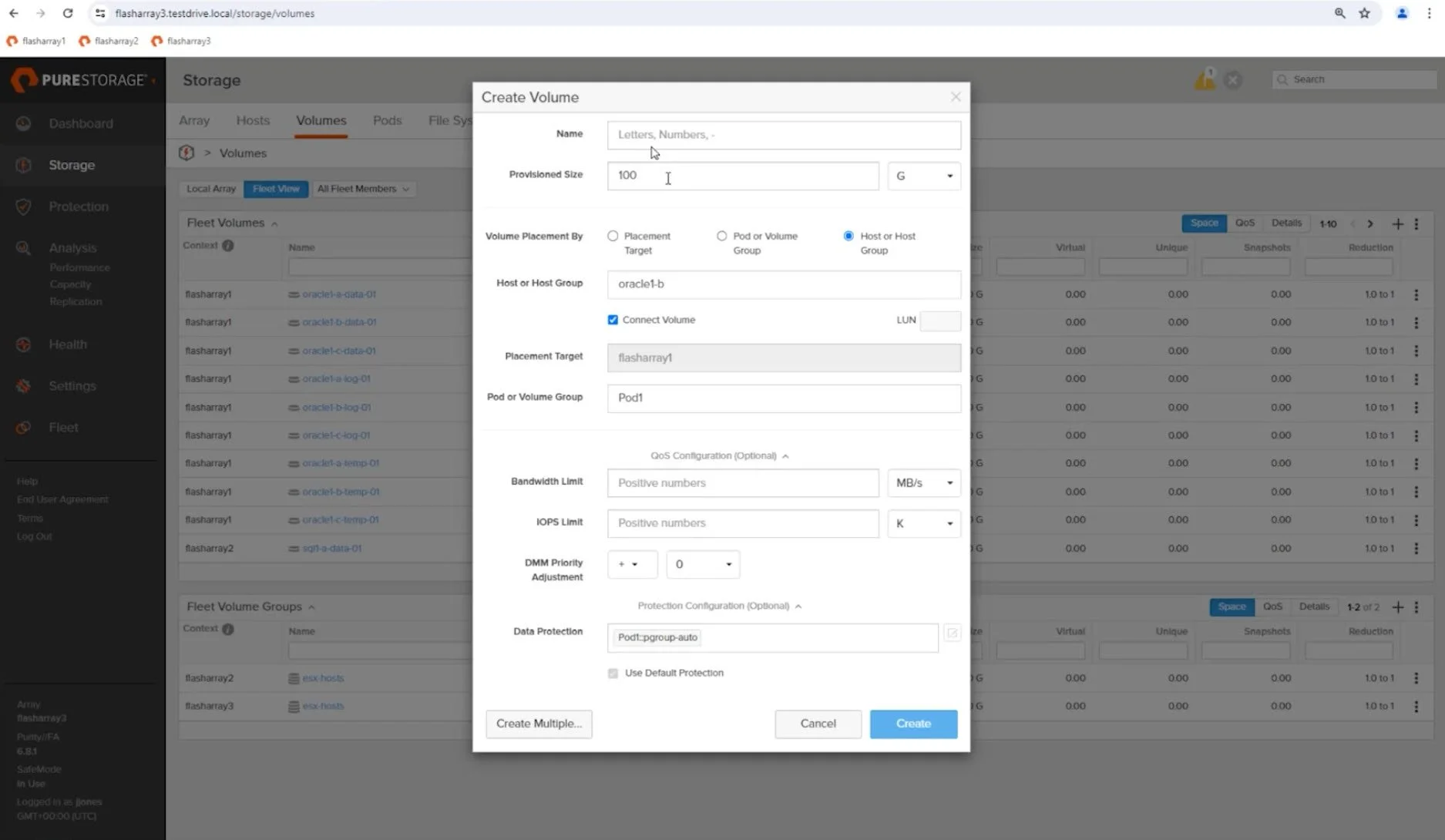Open the flasharray3 bookmark
Screen dimensions: 1445x840
(x=181, y=41)
